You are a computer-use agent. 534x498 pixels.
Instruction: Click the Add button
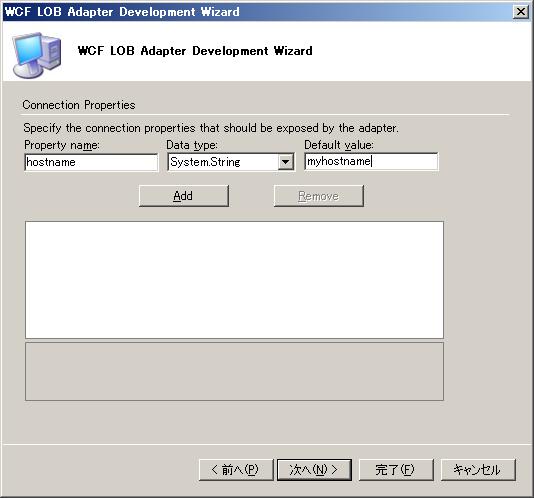point(184,196)
